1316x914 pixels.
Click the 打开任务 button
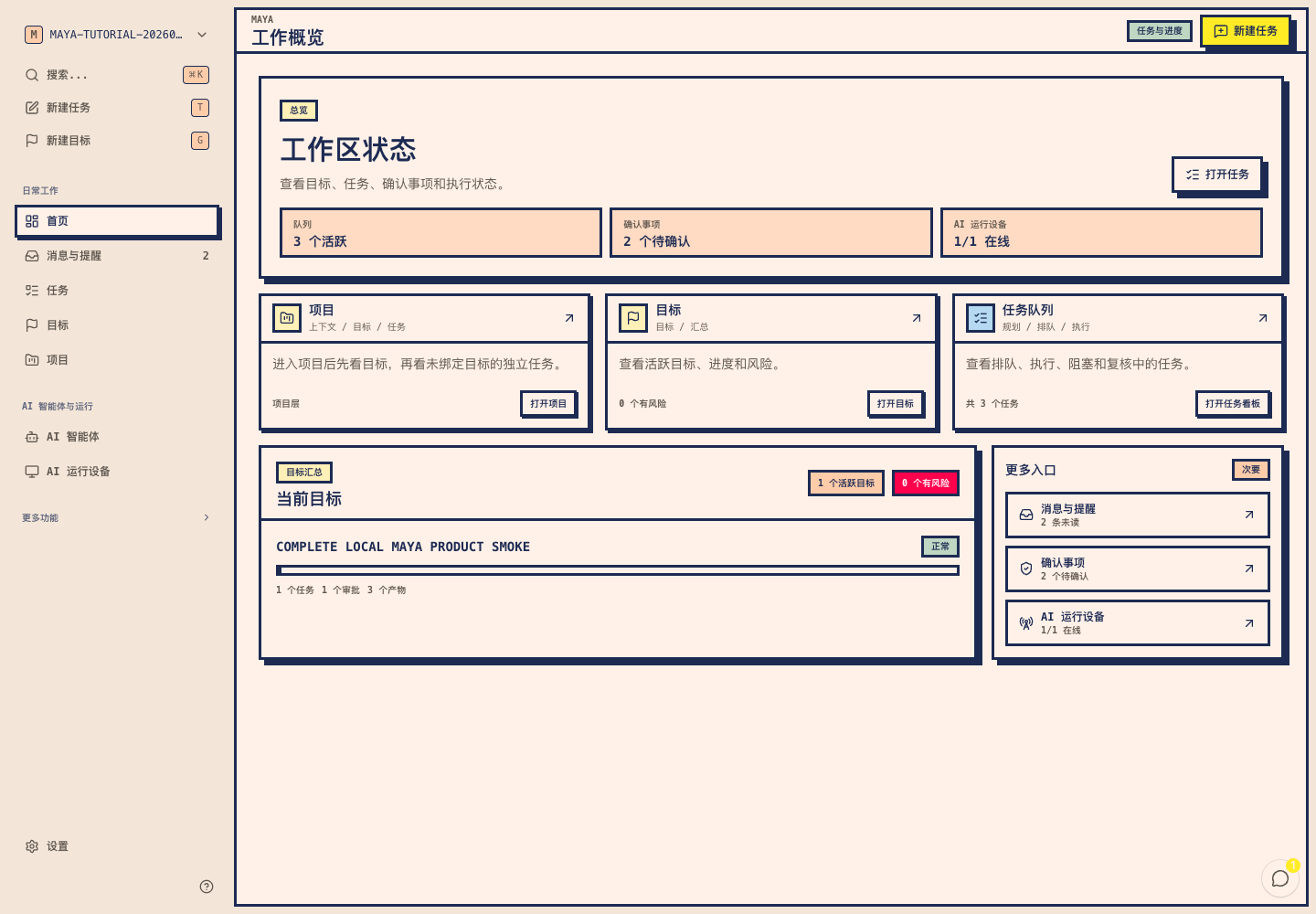coord(1217,175)
